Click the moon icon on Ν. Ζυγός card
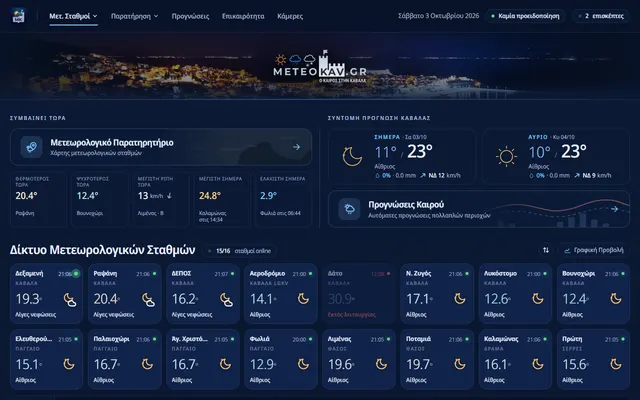 pos(460,299)
